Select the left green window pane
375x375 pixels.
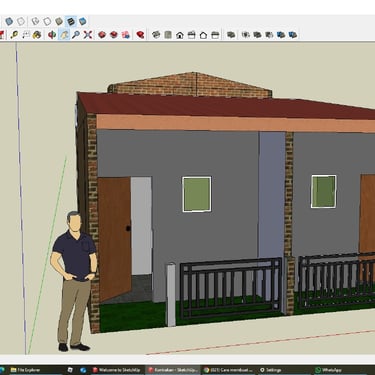[197, 194]
